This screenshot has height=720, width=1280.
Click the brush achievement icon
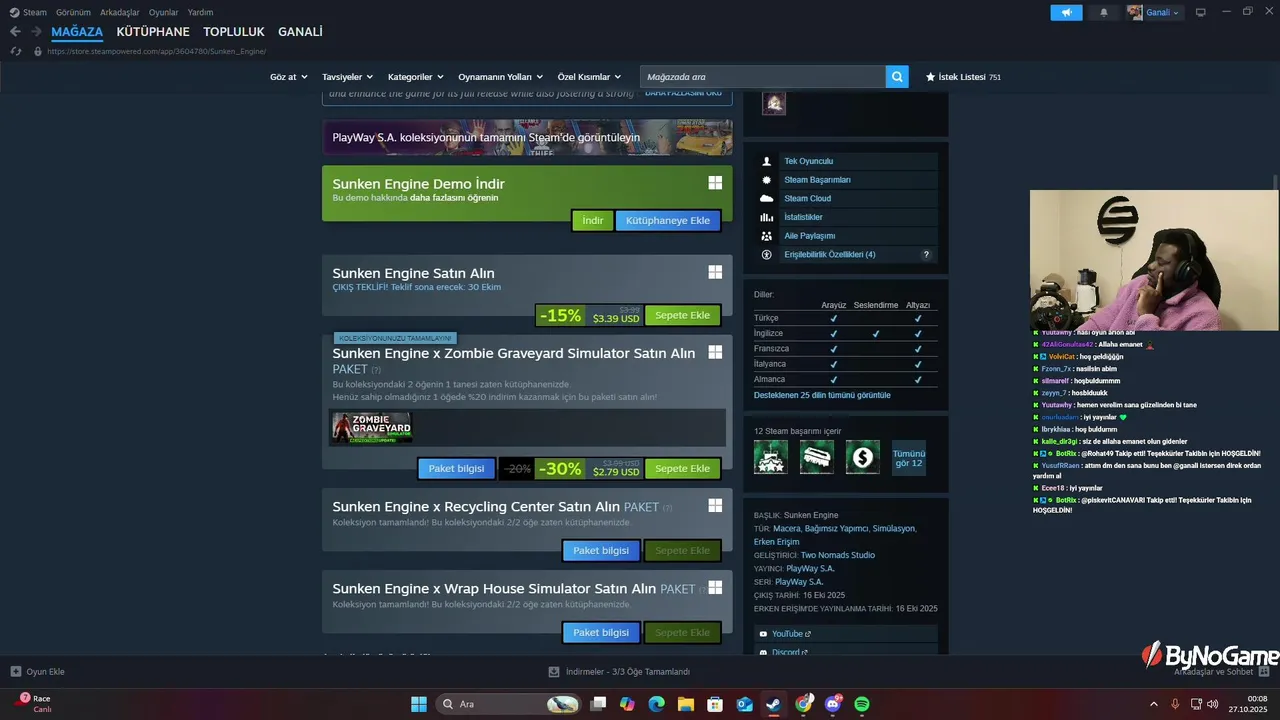pyautogui.click(x=817, y=457)
